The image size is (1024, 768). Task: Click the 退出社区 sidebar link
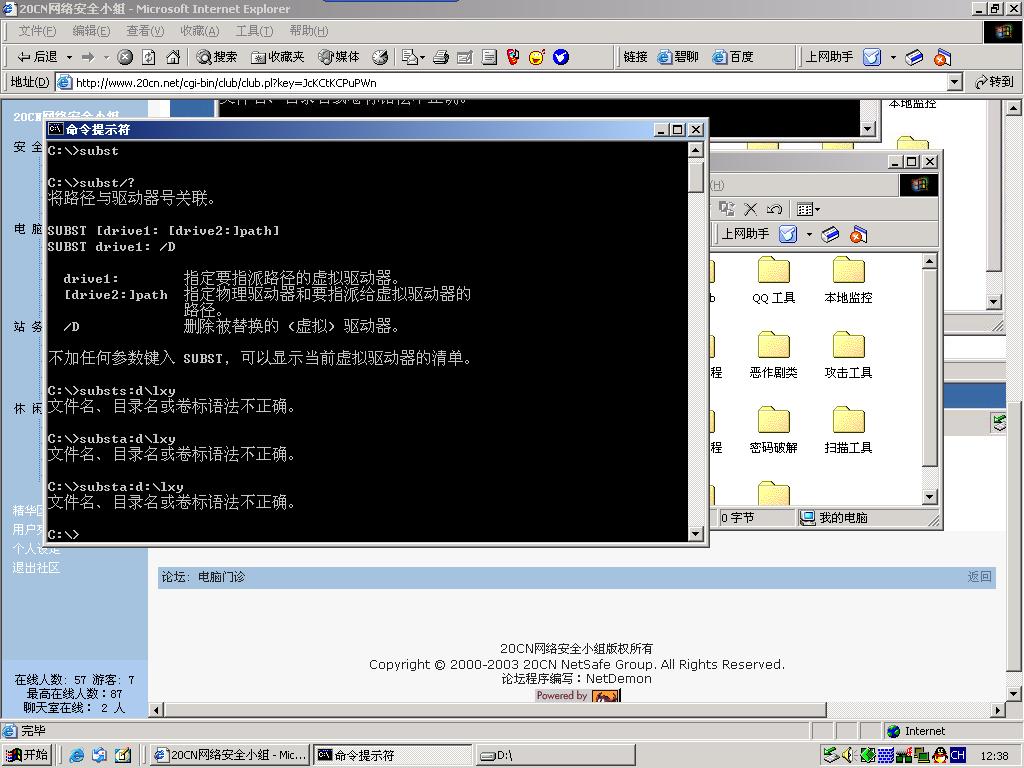click(36, 568)
